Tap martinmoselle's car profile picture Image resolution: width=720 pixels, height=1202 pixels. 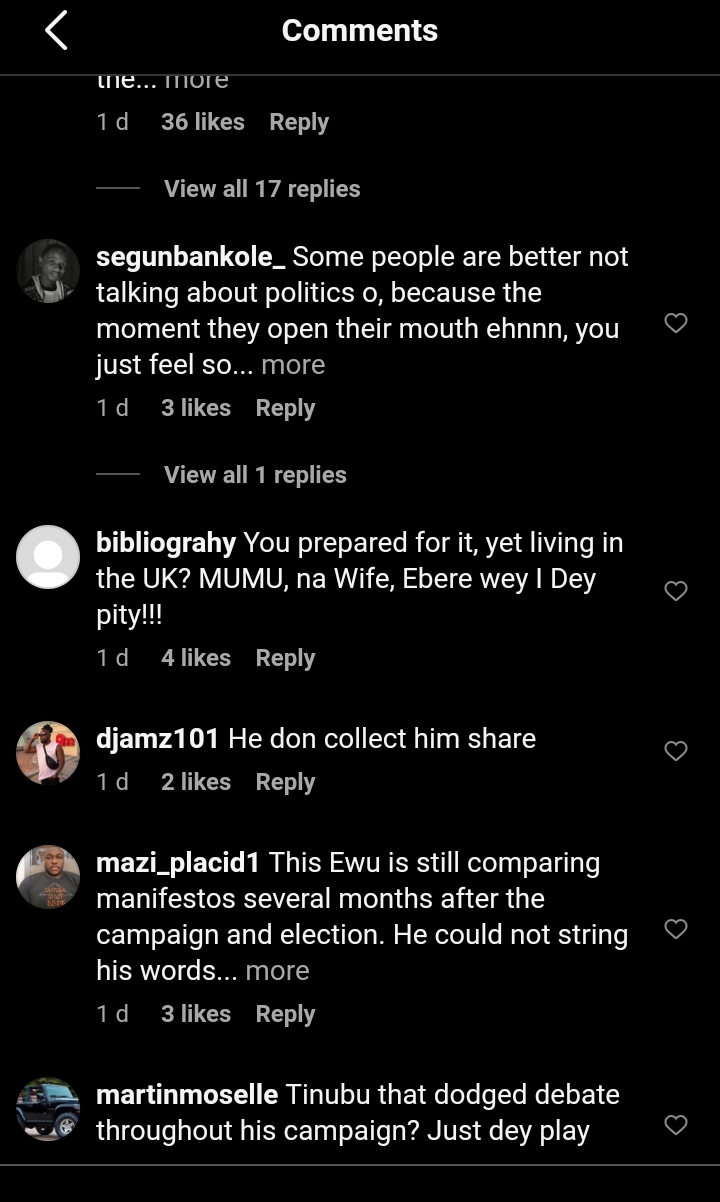point(48,1109)
